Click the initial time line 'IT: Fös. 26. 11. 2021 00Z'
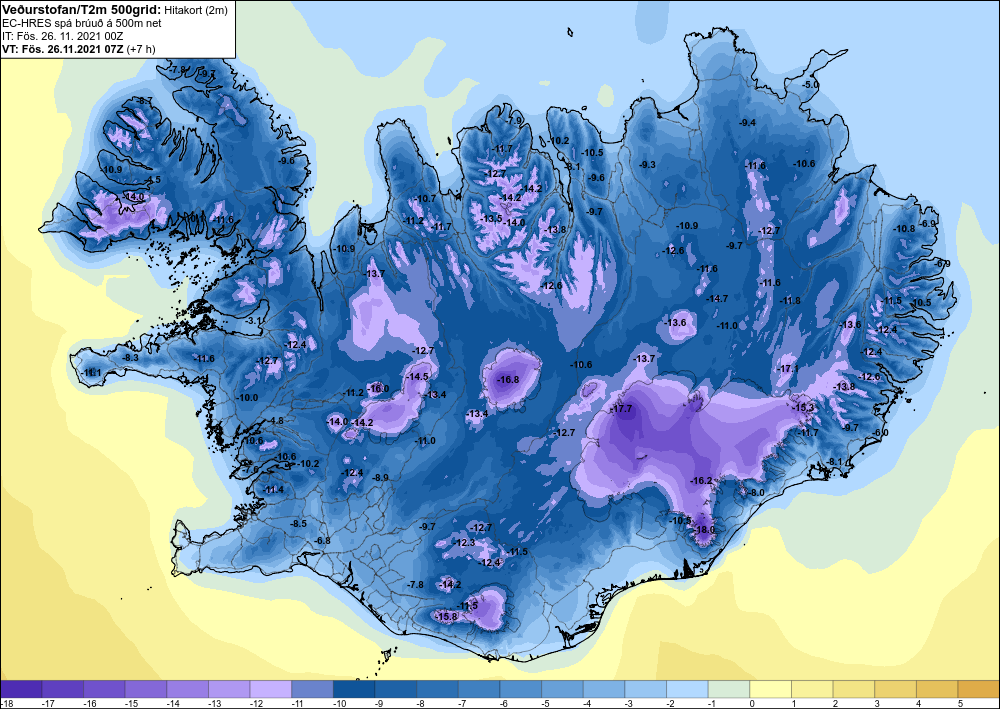Image resolution: width=1000 pixels, height=709 pixels. [x=62, y=36]
